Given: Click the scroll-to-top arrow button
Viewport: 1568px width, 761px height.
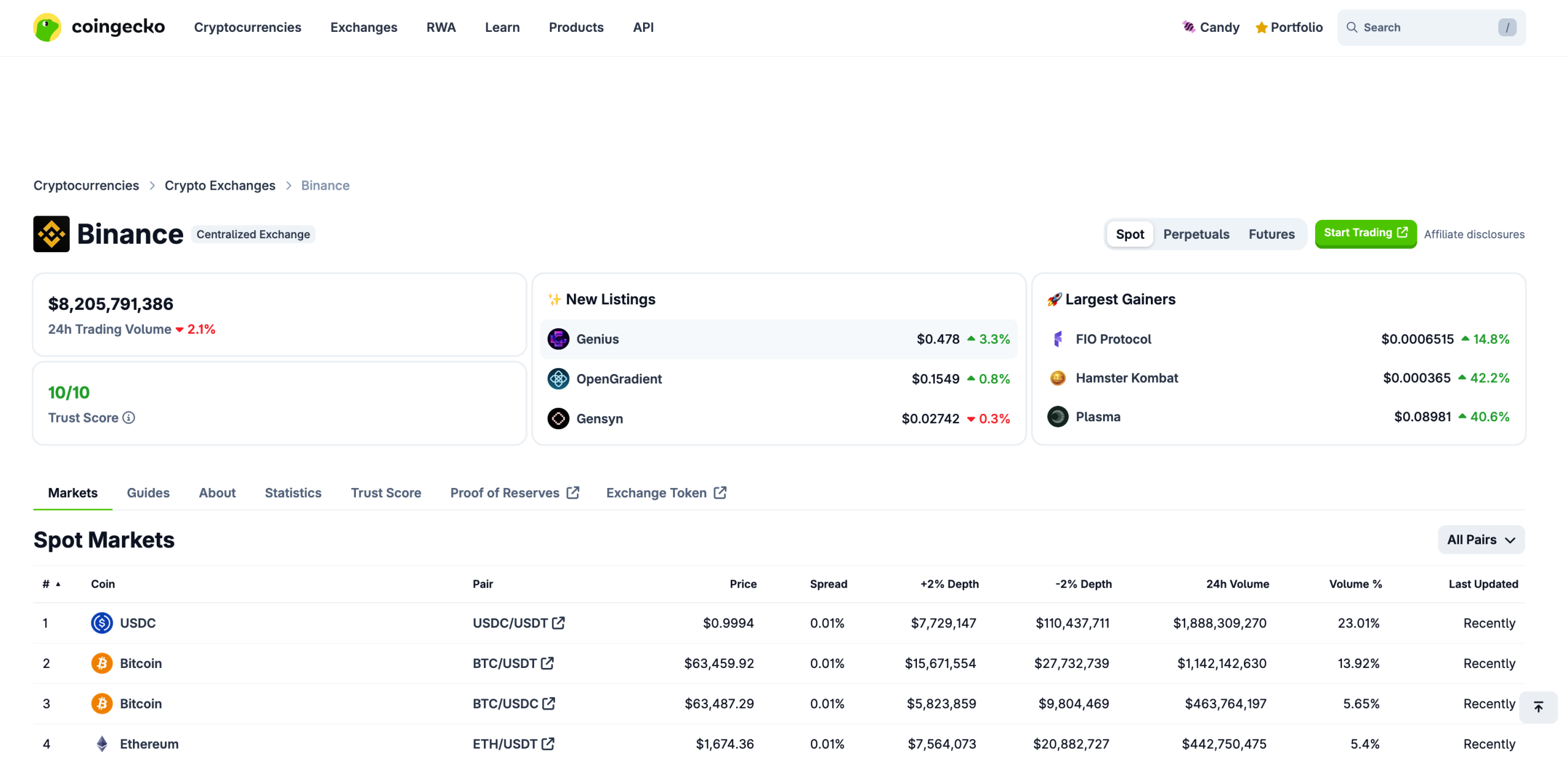Looking at the screenshot, I should (x=1538, y=708).
